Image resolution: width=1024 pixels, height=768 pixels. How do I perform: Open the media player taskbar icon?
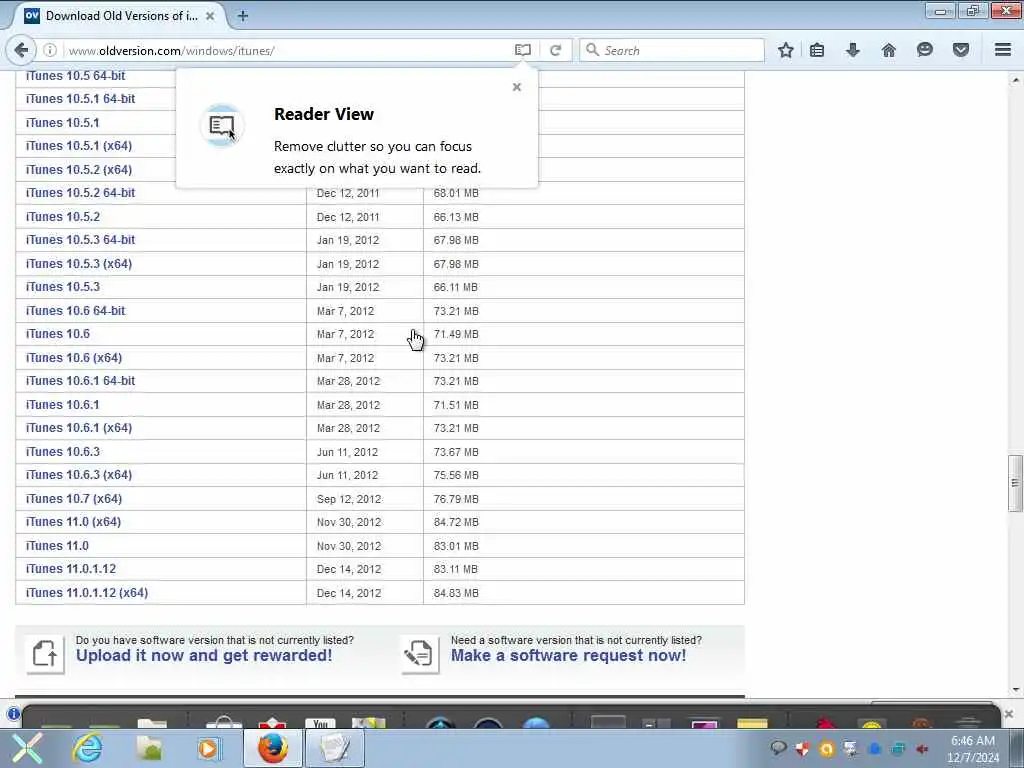click(209, 748)
